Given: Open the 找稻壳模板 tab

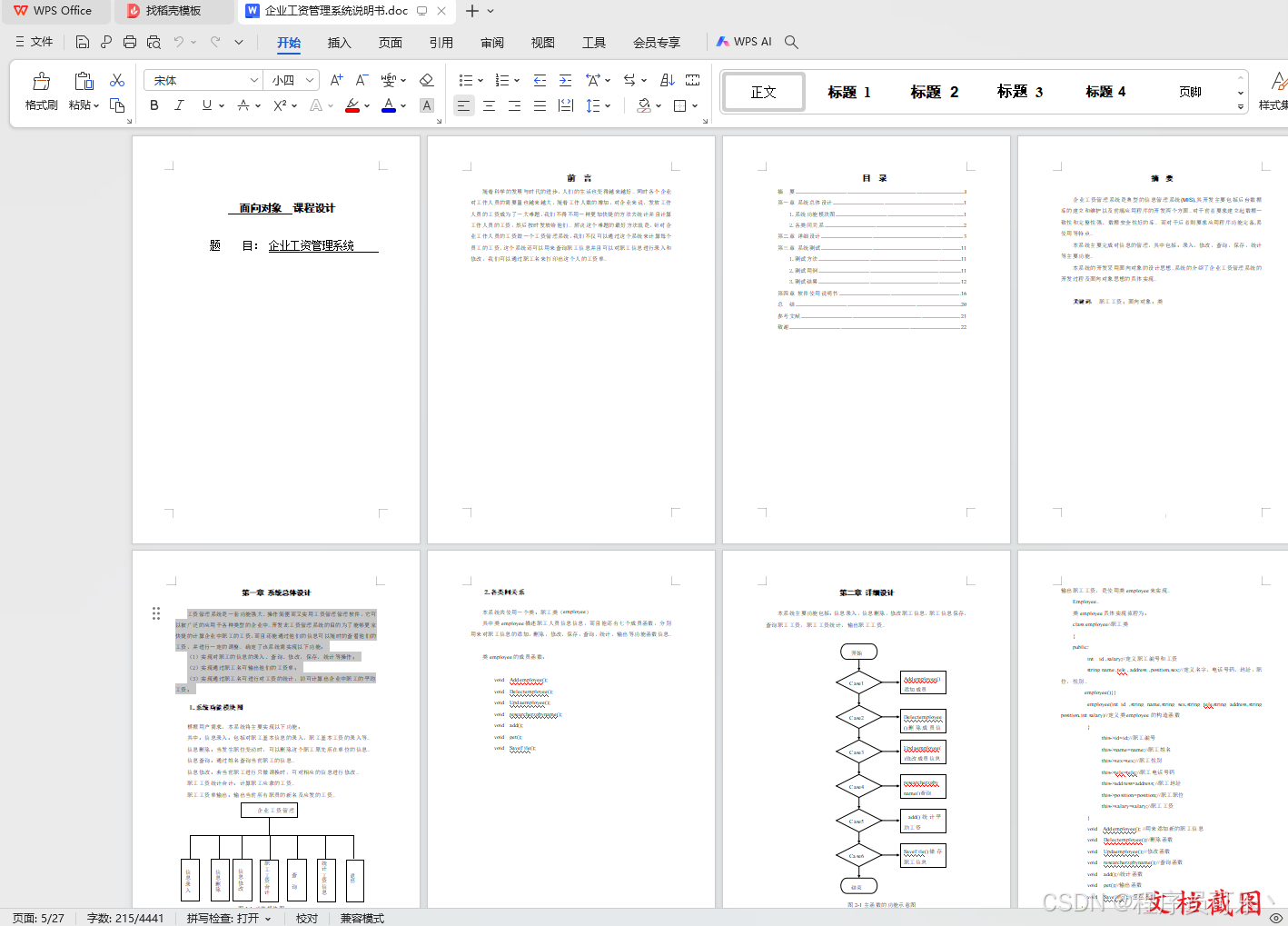Looking at the screenshot, I should pos(173,11).
